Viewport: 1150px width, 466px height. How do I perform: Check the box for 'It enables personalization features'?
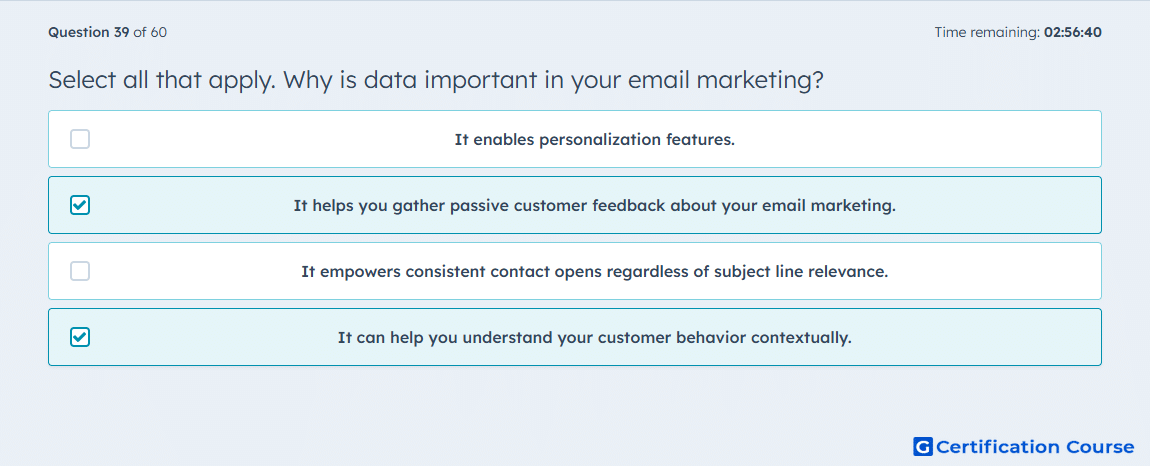pos(80,139)
